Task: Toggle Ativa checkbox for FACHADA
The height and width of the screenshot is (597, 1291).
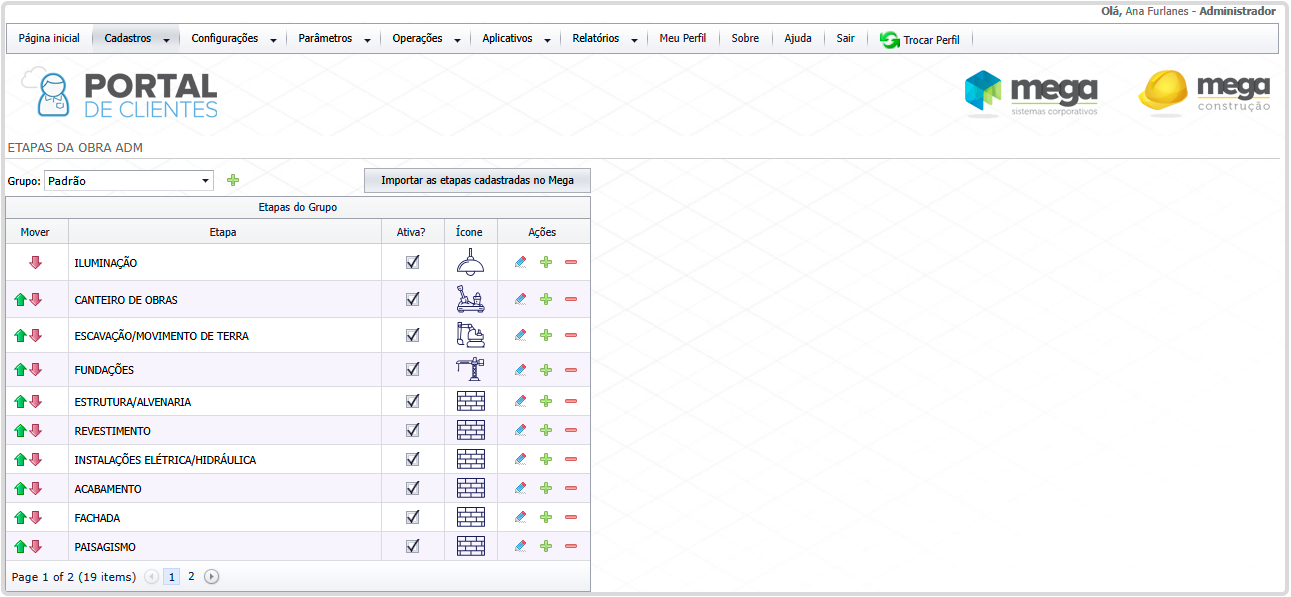Action: coord(412,517)
